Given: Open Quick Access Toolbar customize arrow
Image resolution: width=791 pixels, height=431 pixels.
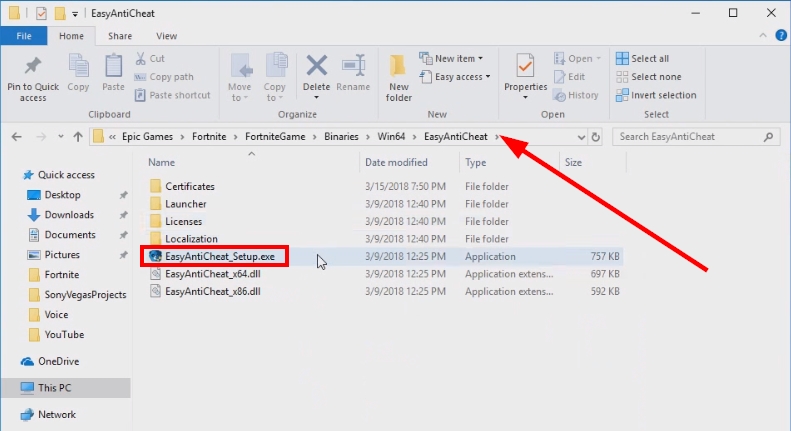Looking at the screenshot, I should point(75,14).
